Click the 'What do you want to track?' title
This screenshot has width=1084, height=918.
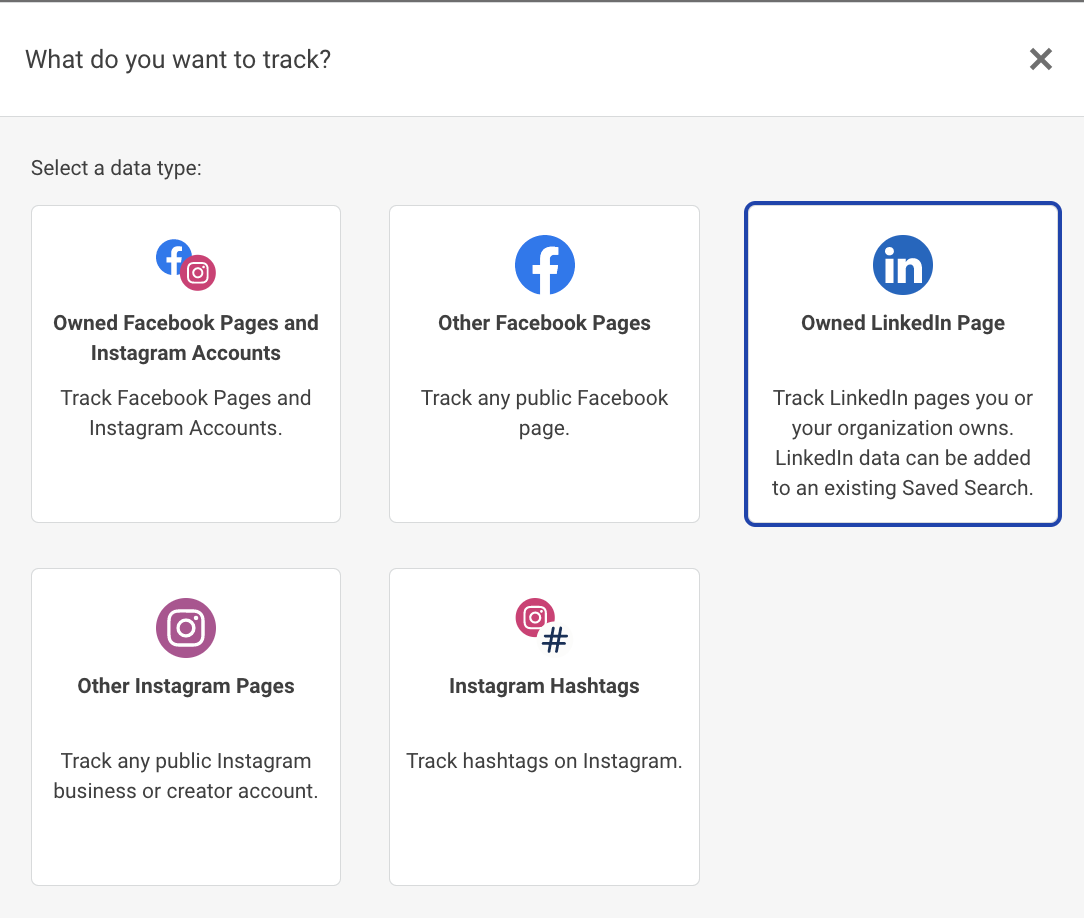[178, 59]
